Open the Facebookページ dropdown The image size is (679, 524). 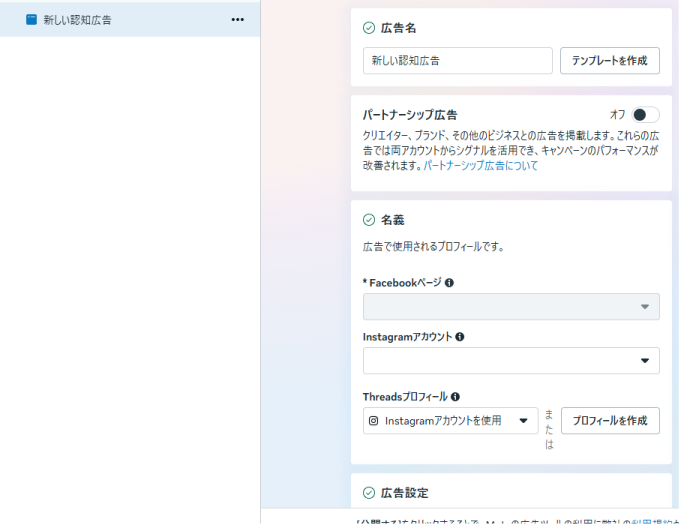(511, 306)
